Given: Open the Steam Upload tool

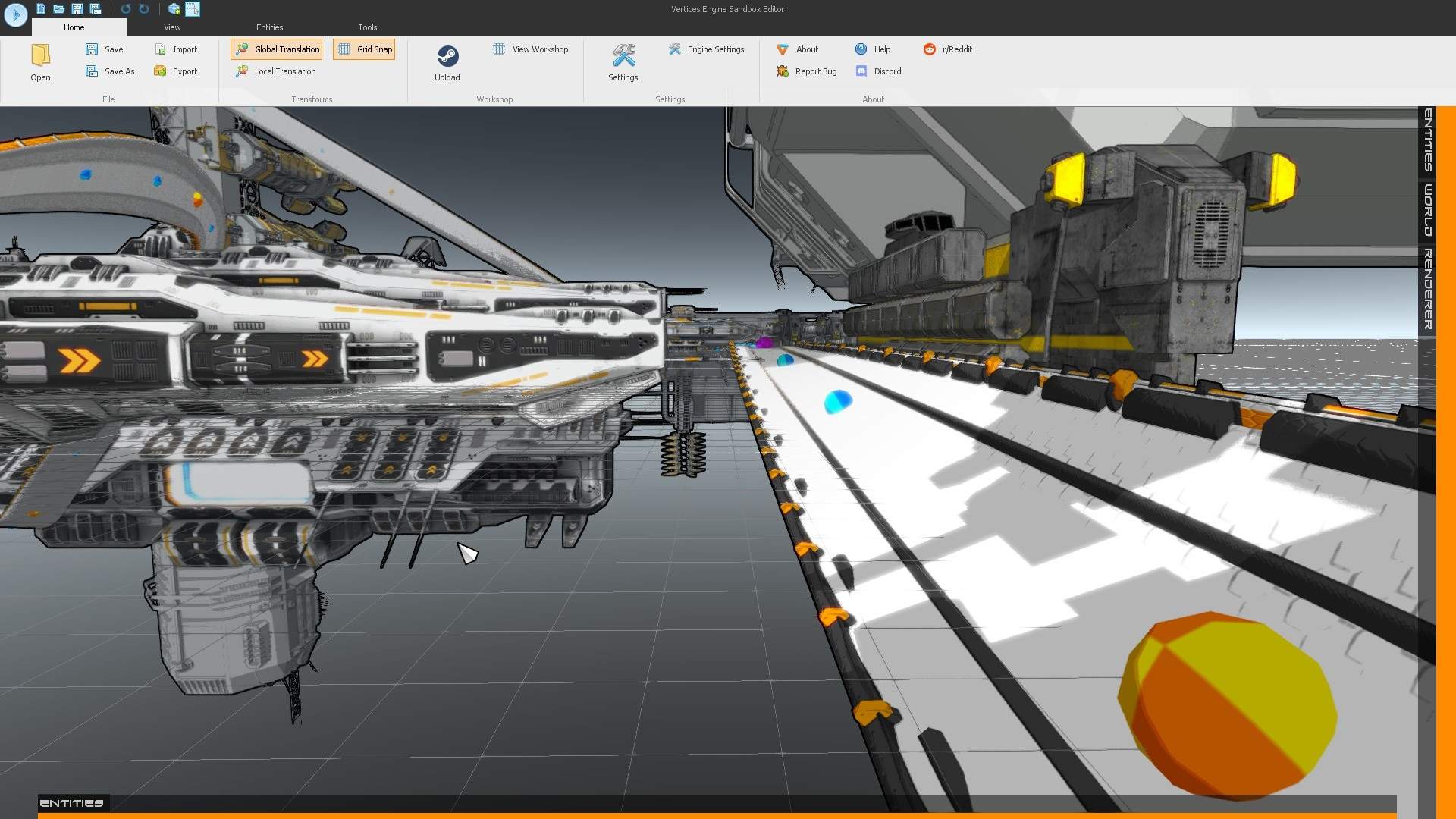Looking at the screenshot, I should 447,62.
